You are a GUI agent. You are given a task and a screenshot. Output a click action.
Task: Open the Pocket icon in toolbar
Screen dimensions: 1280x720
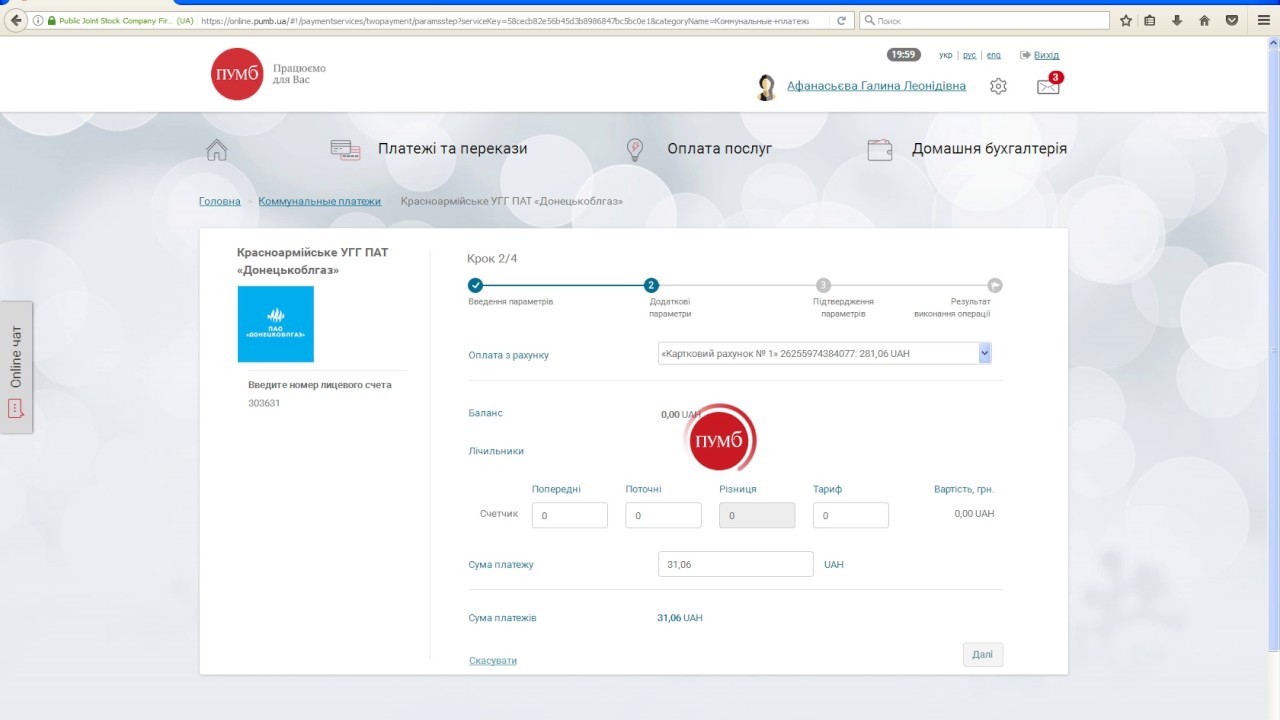1232,20
